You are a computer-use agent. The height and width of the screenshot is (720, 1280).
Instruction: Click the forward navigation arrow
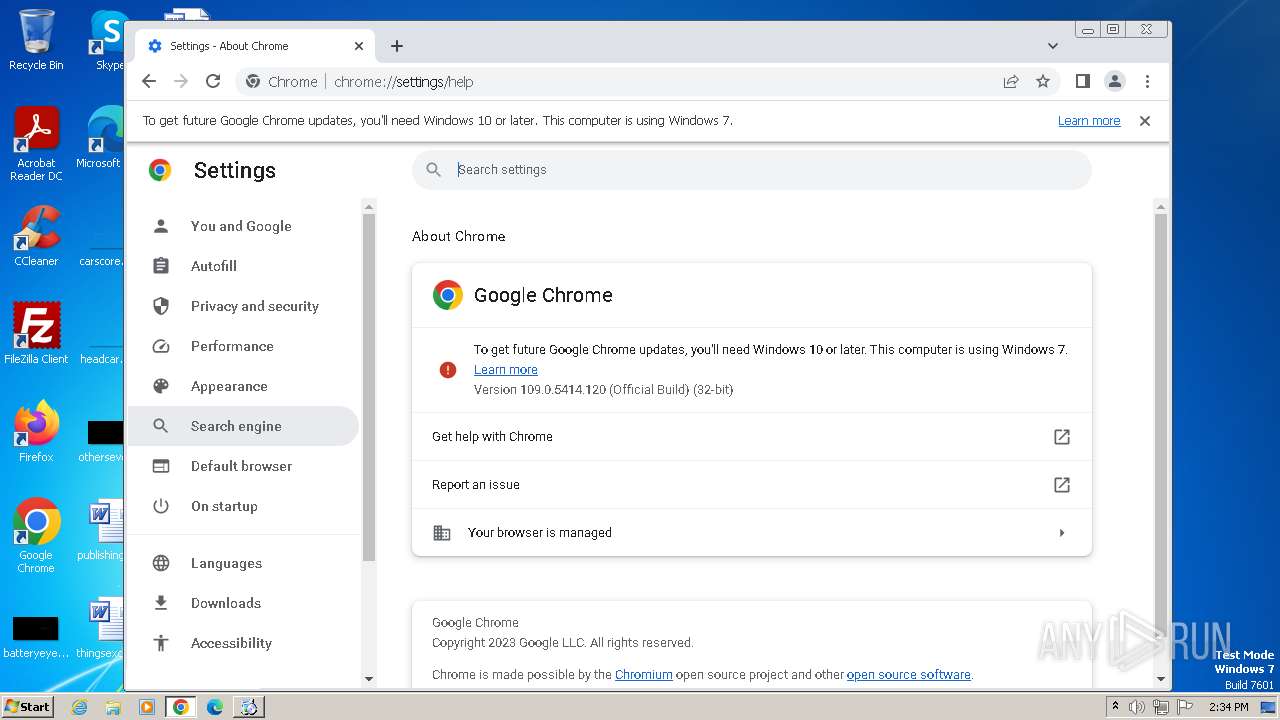click(181, 82)
